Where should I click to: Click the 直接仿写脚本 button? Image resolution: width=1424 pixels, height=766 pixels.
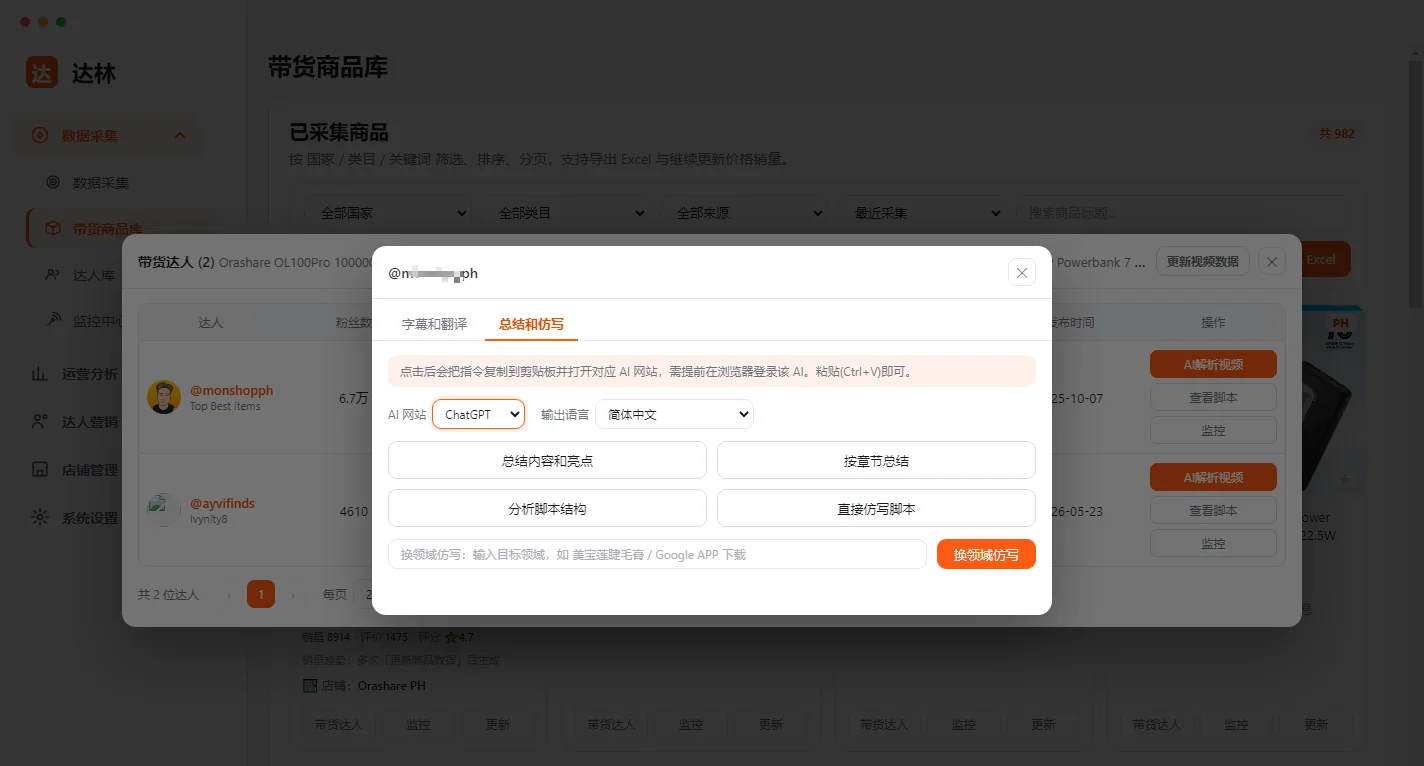click(x=876, y=509)
